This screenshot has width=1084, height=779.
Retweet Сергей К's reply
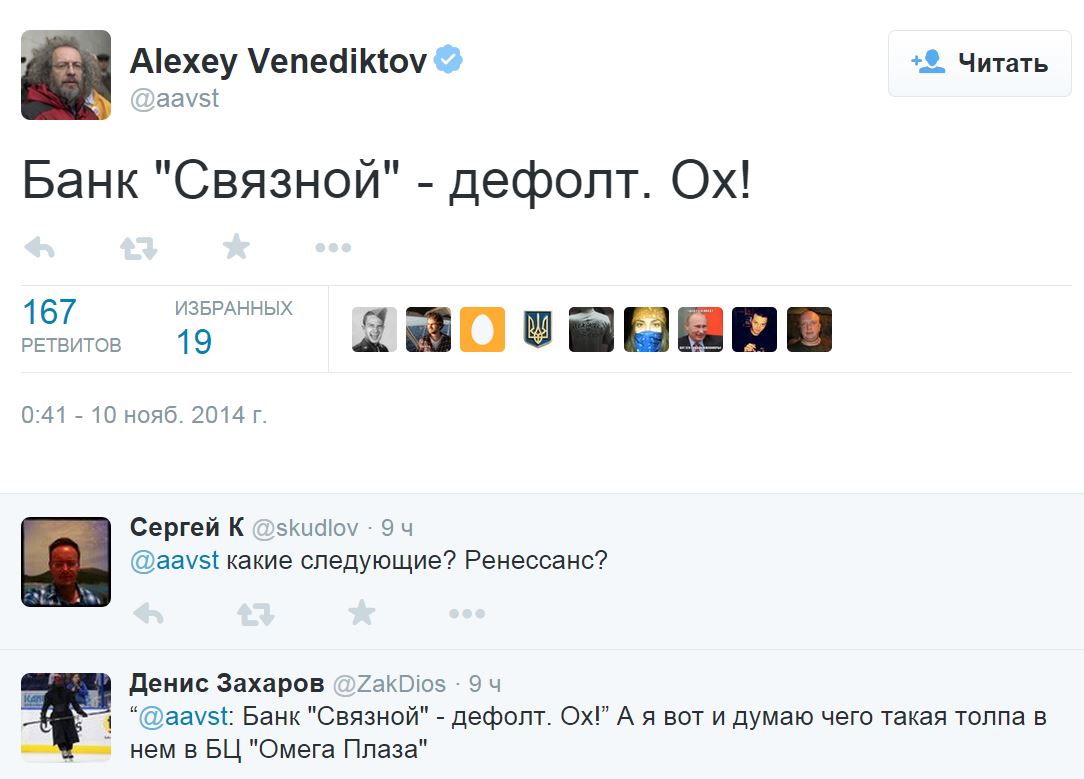255,613
